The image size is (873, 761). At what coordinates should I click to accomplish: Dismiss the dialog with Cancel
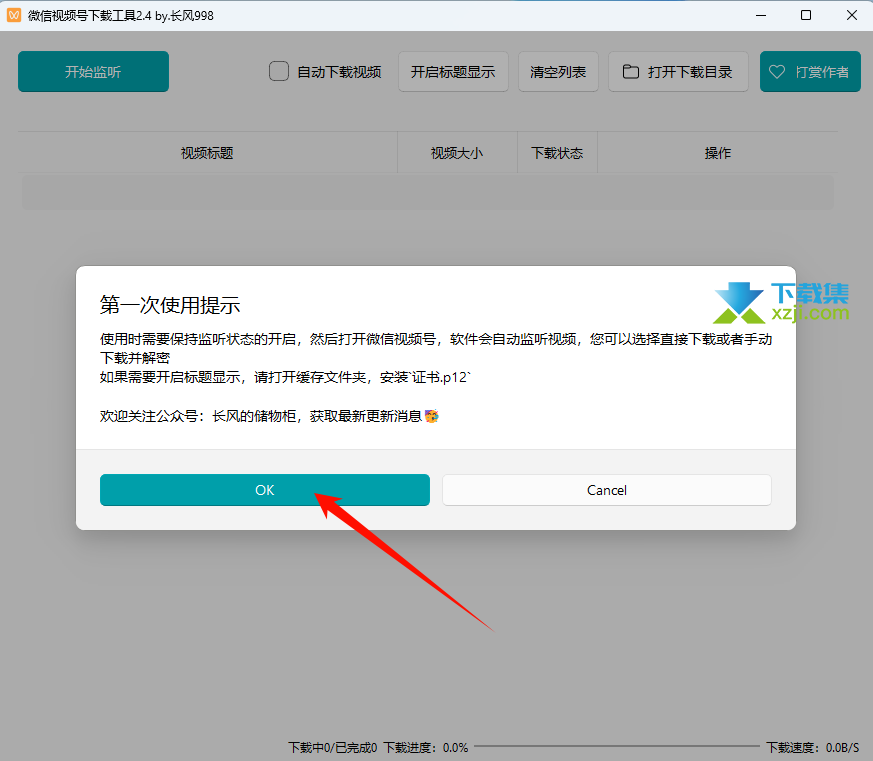coord(607,490)
